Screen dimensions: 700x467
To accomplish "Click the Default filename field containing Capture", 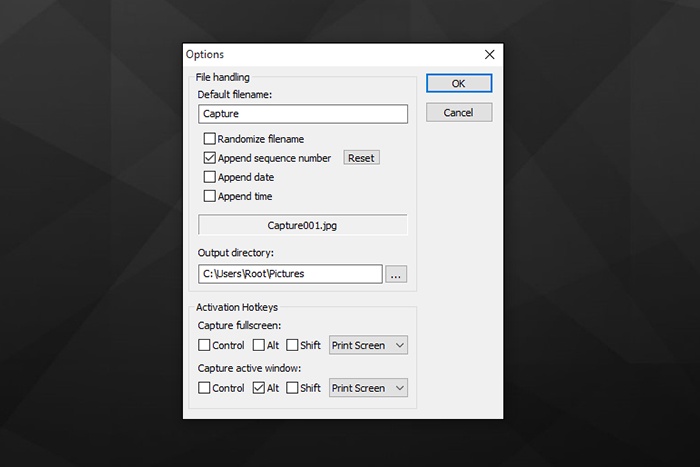I will point(303,114).
